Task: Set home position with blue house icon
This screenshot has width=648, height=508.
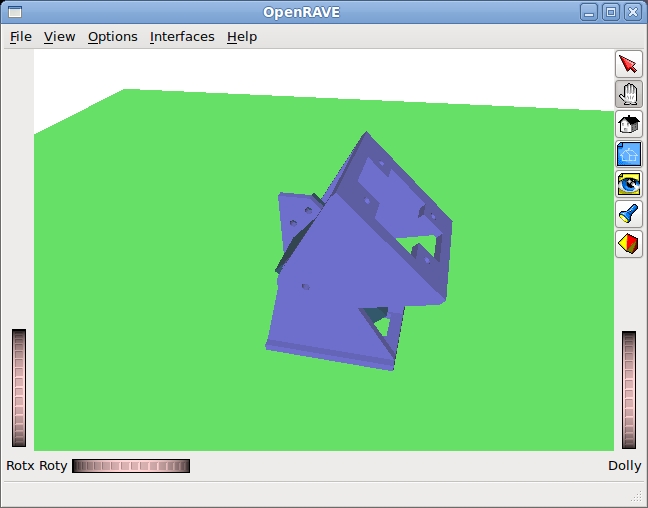Action: (x=629, y=154)
